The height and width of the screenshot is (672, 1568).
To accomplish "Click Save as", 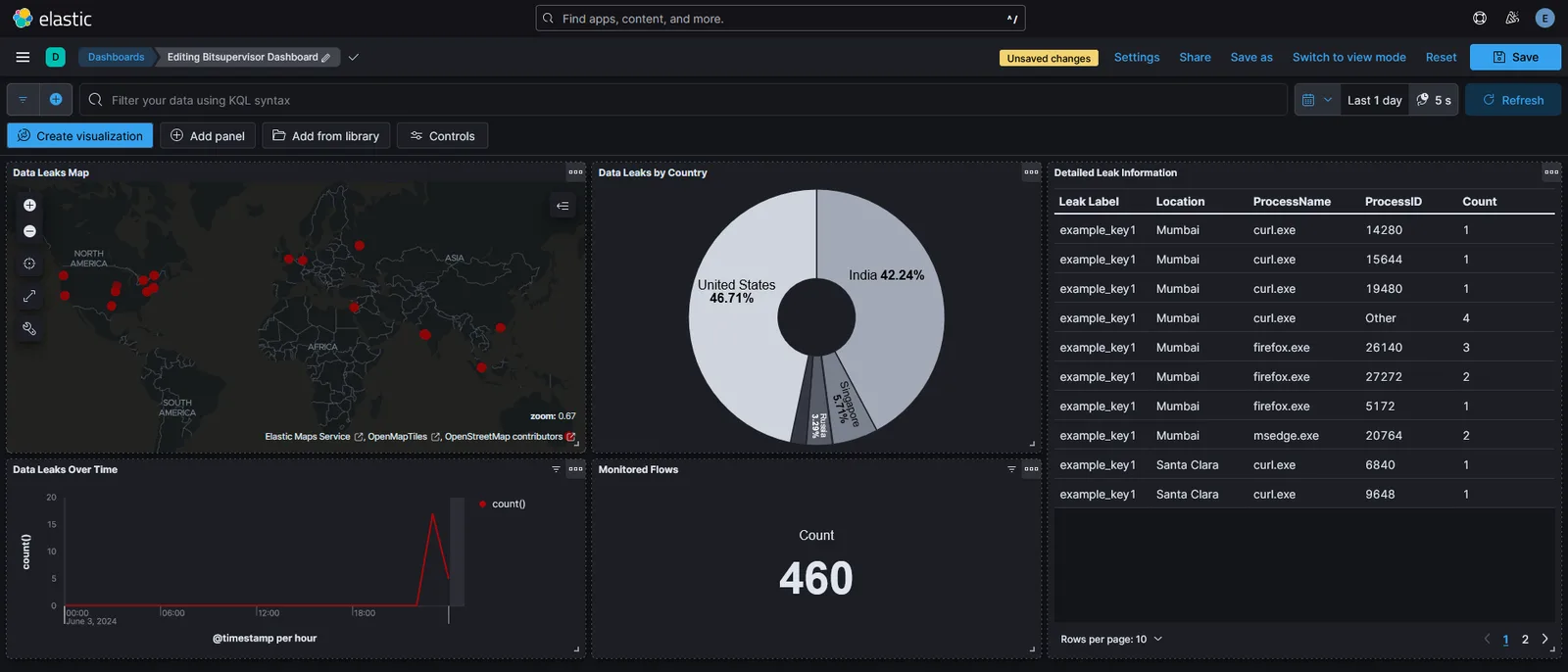I will click(1251, 57).
